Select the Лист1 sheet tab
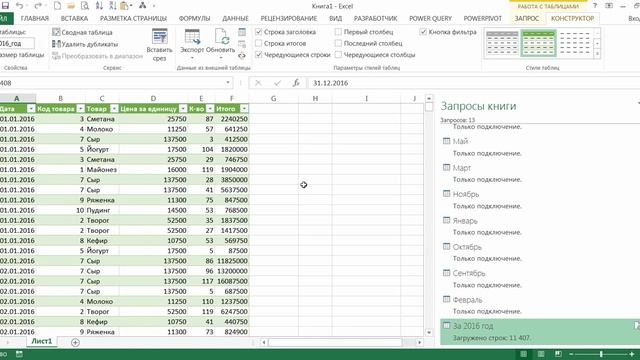The height and width of the screenshot is (360, 640). [x=42, y=341]
